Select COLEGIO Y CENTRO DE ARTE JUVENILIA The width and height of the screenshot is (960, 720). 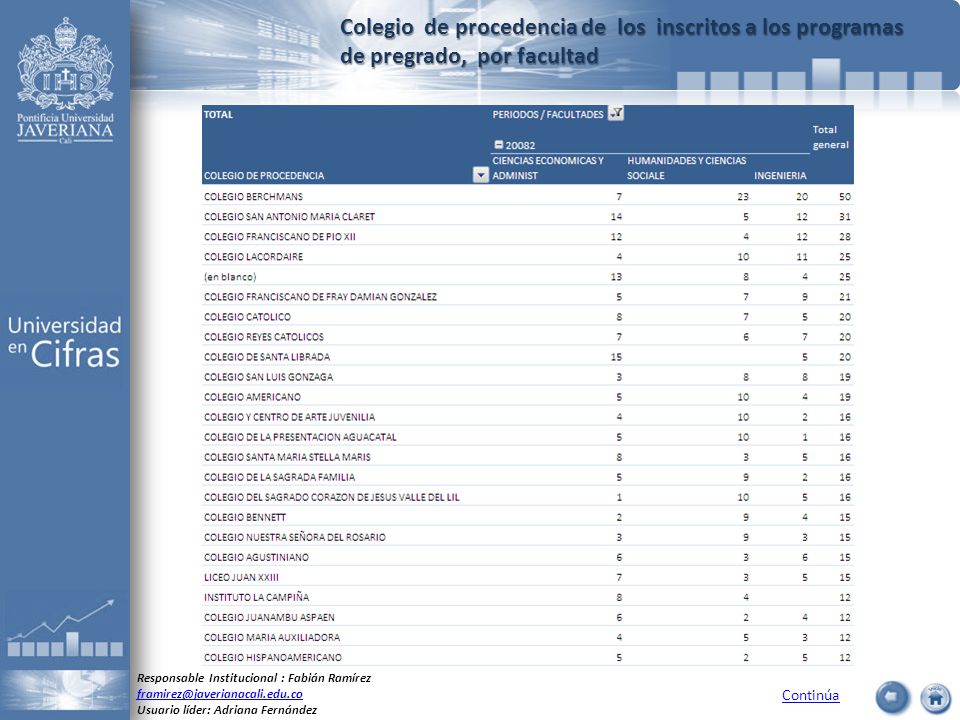290,417
